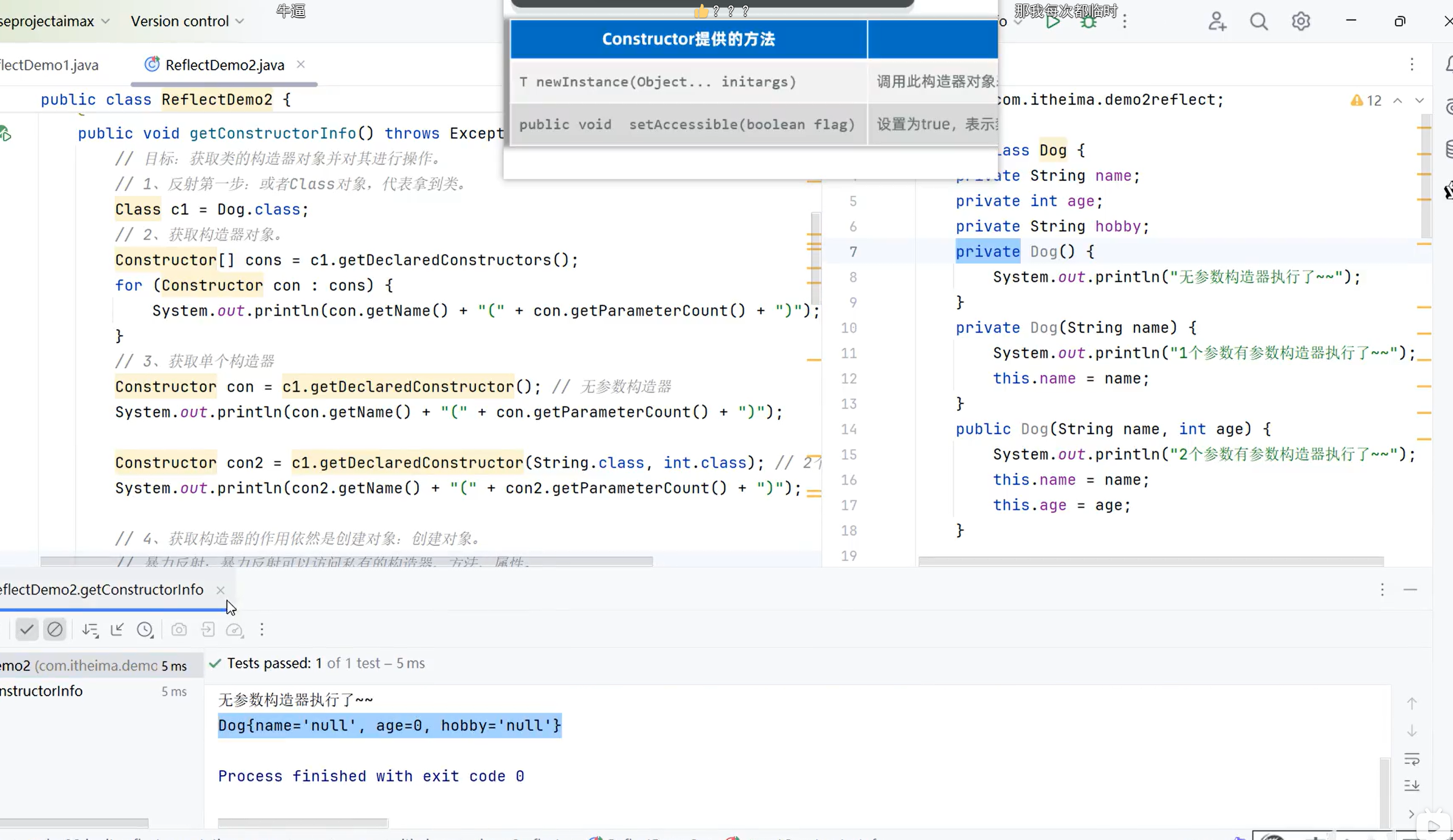This screenshot has height=840, width=1453.
Task: Open Search Everywhere magnifier icon
Action: tap(1259, 22)
